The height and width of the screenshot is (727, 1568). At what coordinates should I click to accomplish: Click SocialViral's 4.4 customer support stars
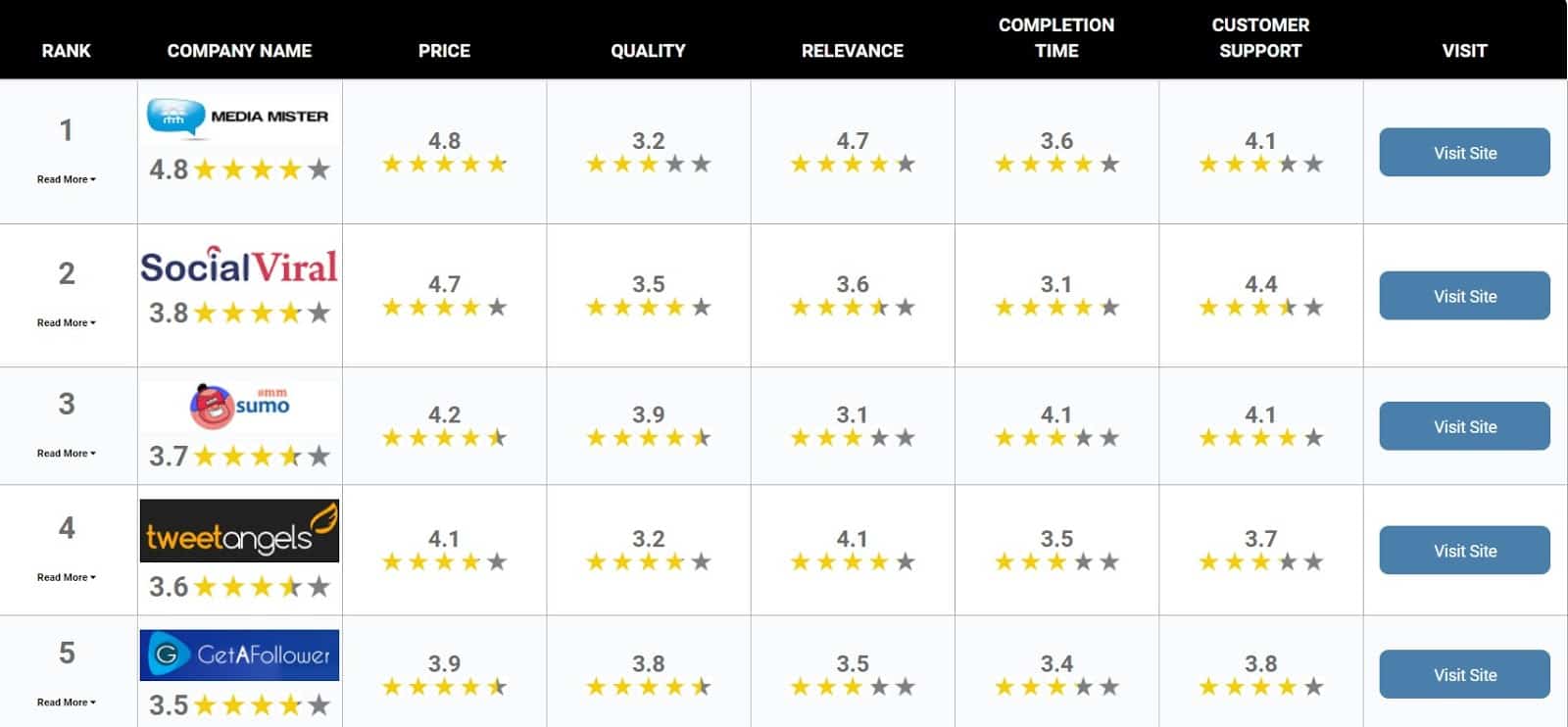pos(1260,308)
